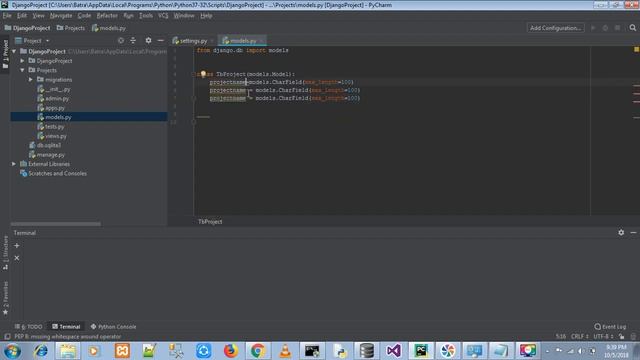
Task: Open Firefox from the Windows taskbar
Action: 231,351
